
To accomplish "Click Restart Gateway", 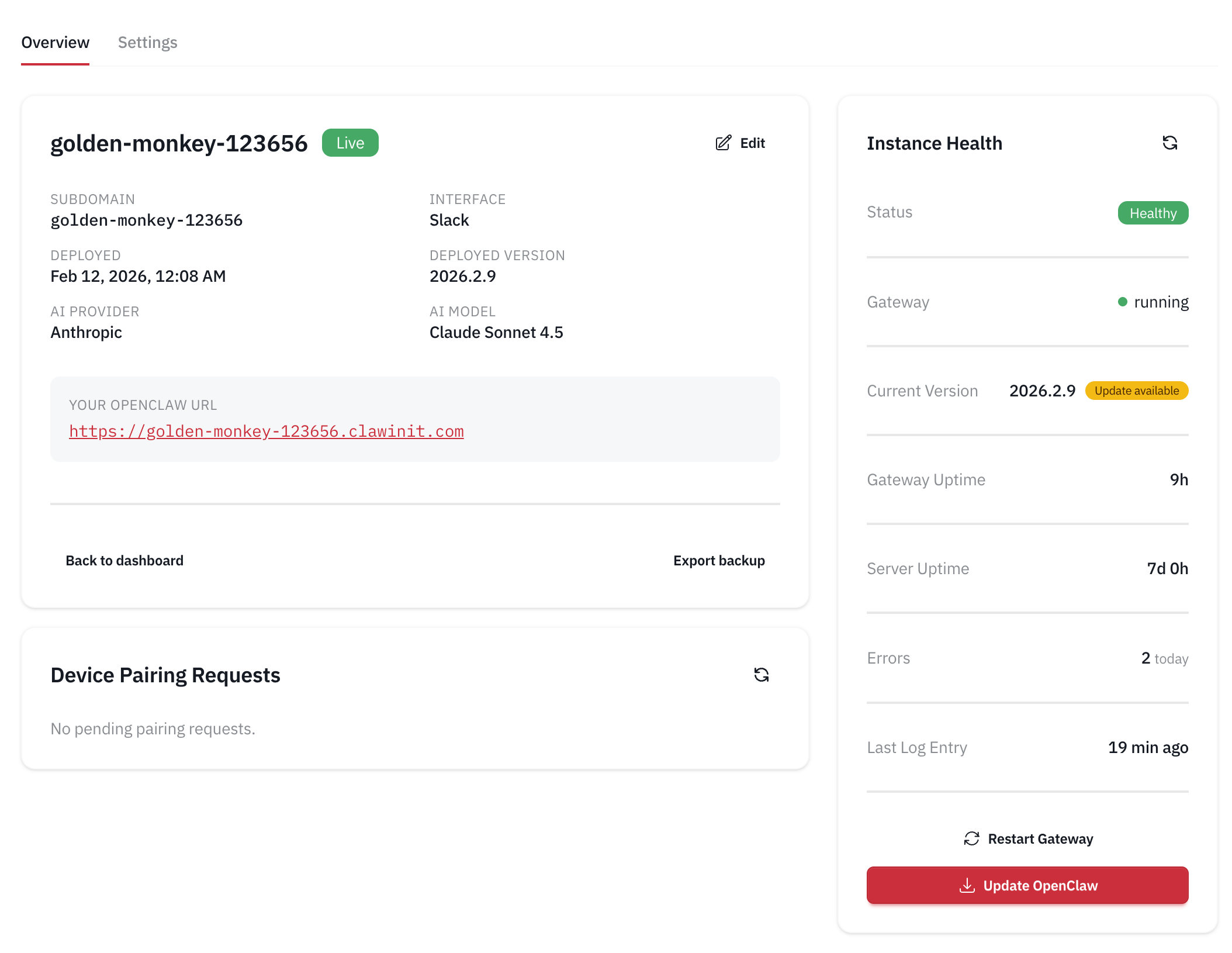I will pyautogui.click(x=1040, y=838).
